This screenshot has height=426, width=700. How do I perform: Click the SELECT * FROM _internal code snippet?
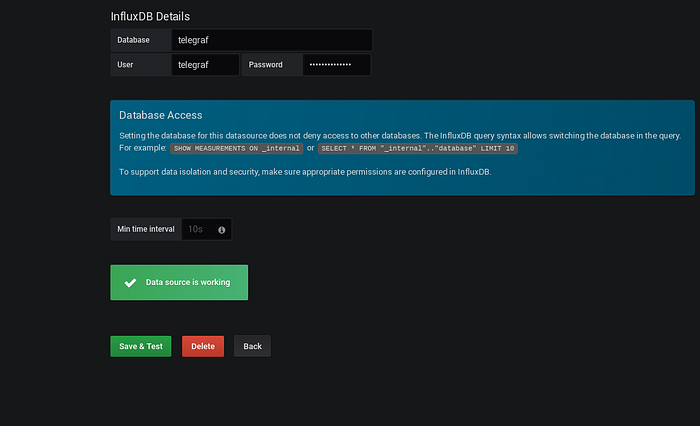pyautogui.click(x=418, y=148)
